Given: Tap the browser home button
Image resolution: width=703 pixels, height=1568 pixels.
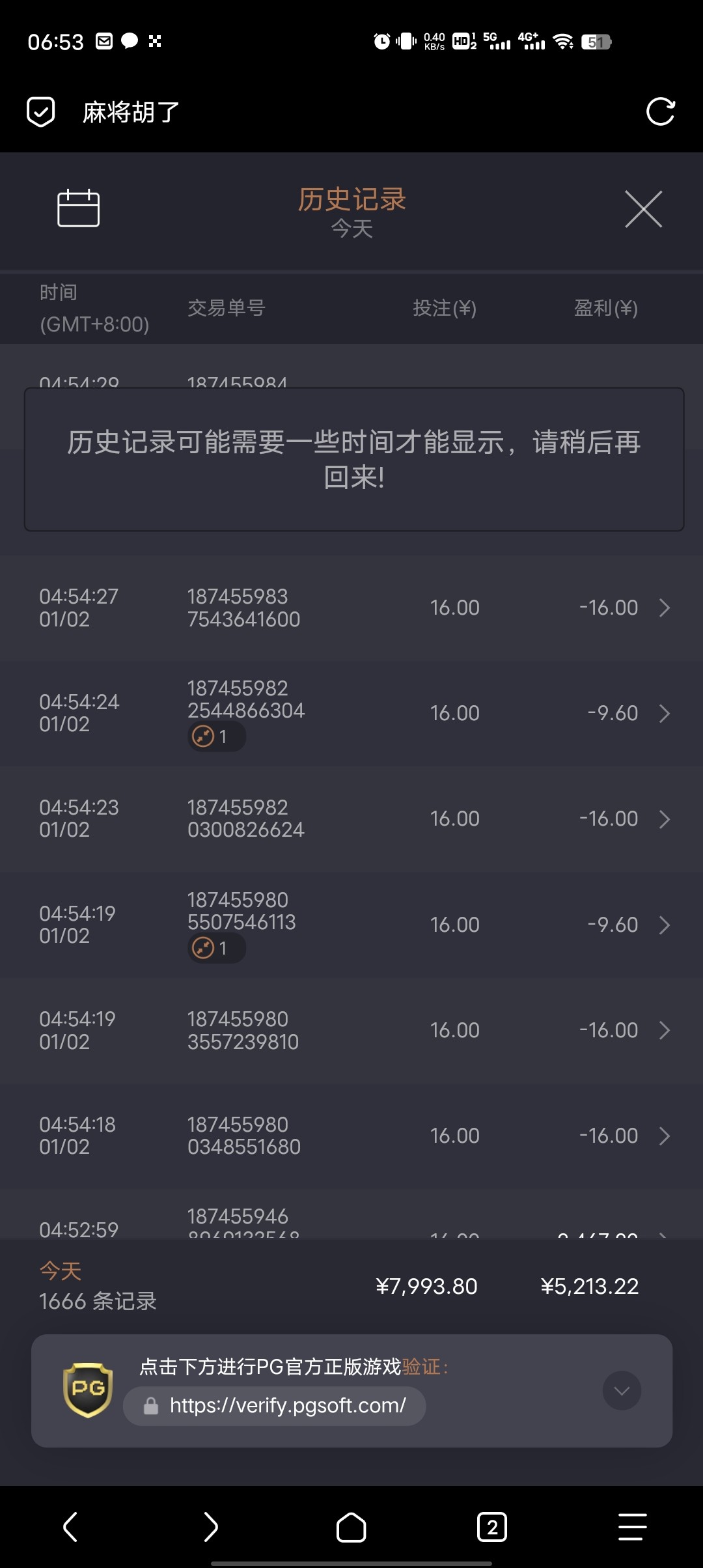Looking at the screenshot, I should coord(351,1527).
